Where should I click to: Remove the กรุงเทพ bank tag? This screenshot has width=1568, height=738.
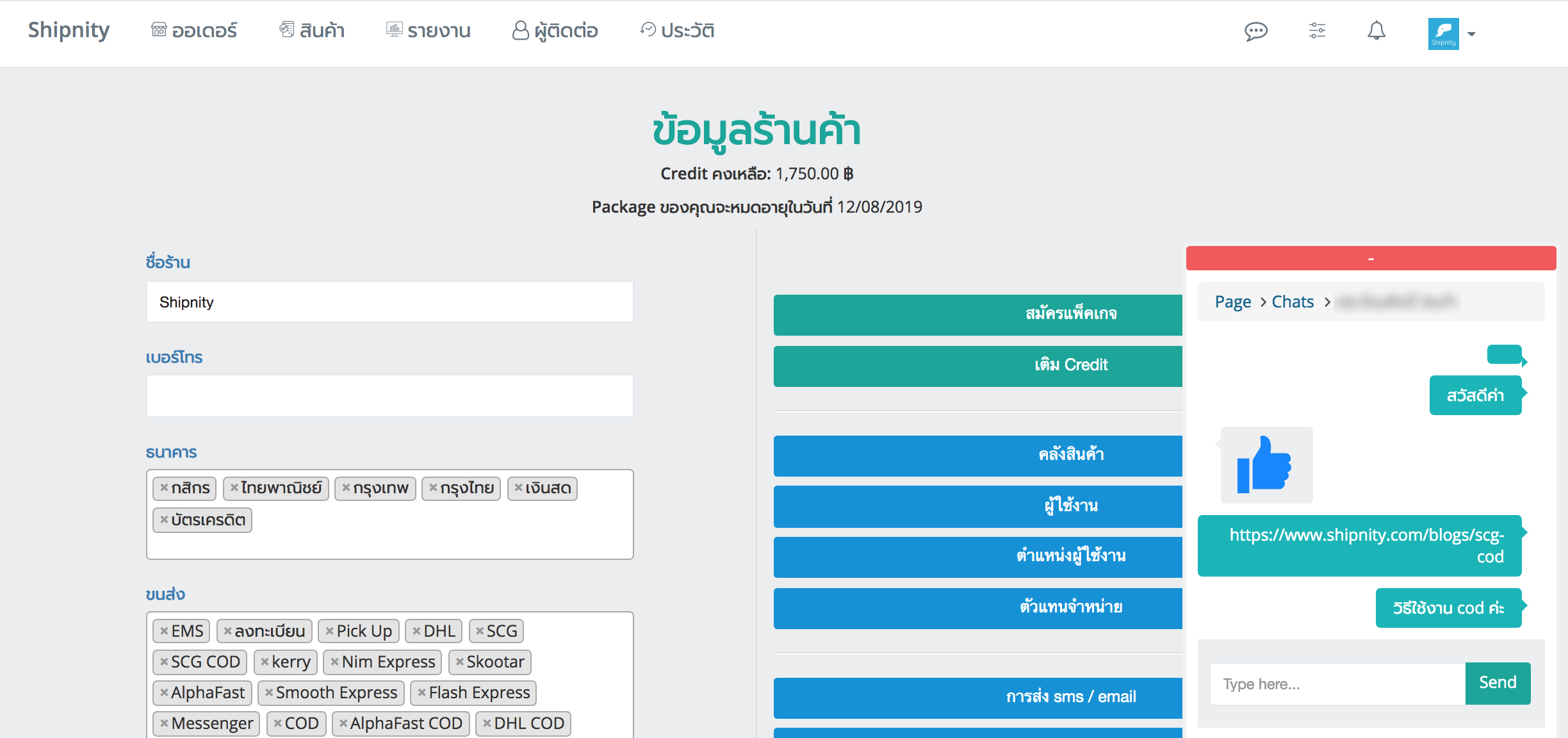[x=346, y=488]
